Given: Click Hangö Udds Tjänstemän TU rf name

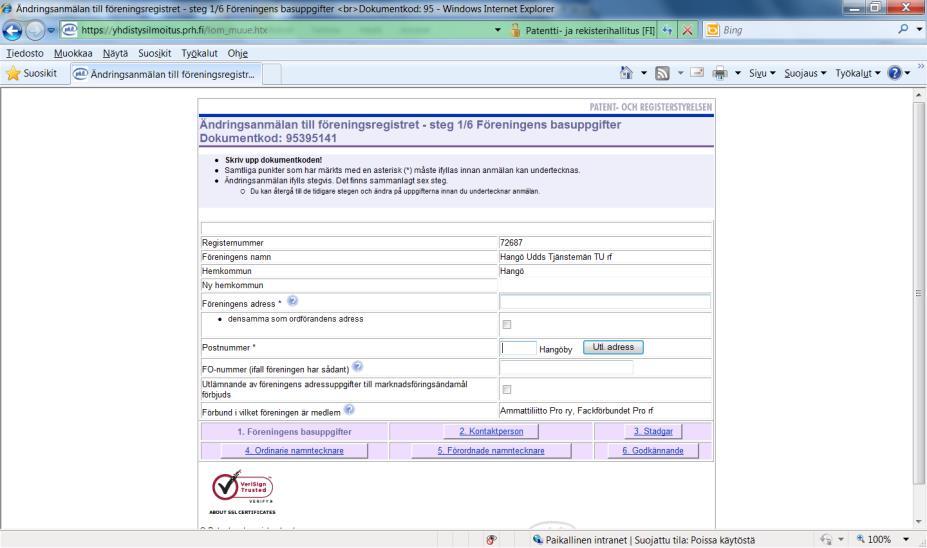Looking at the screenshot, I should pyautogui.click(x=556, y=257).
